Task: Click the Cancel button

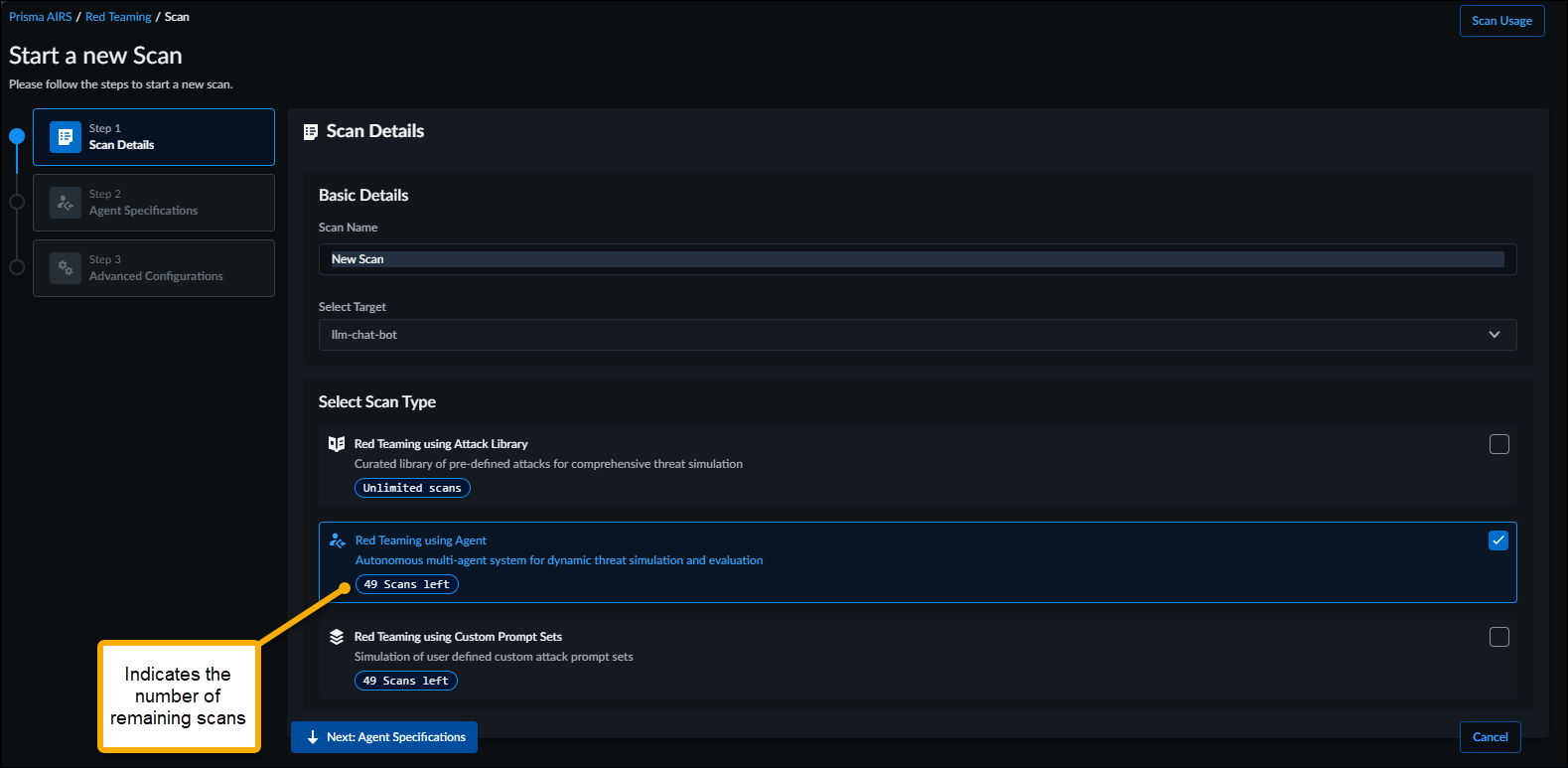Action: point(1490,737)
